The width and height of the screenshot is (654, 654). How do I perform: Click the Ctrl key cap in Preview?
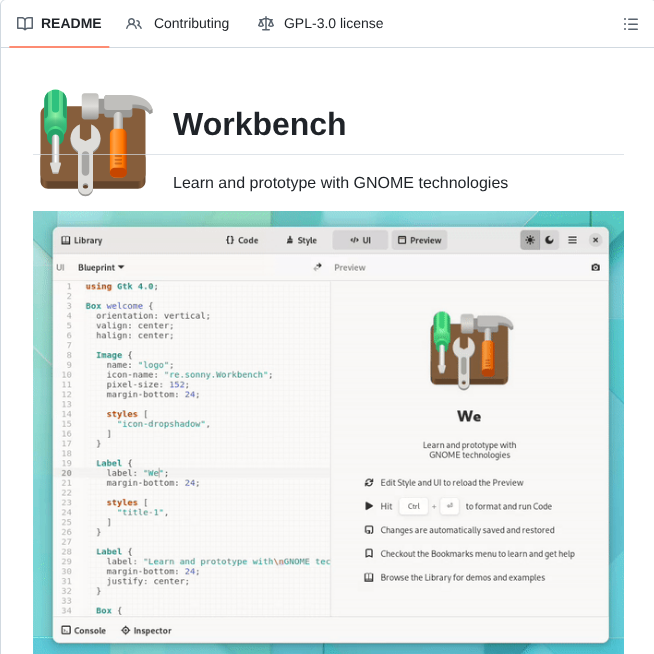pyautogui.click(x=414, y=506)
